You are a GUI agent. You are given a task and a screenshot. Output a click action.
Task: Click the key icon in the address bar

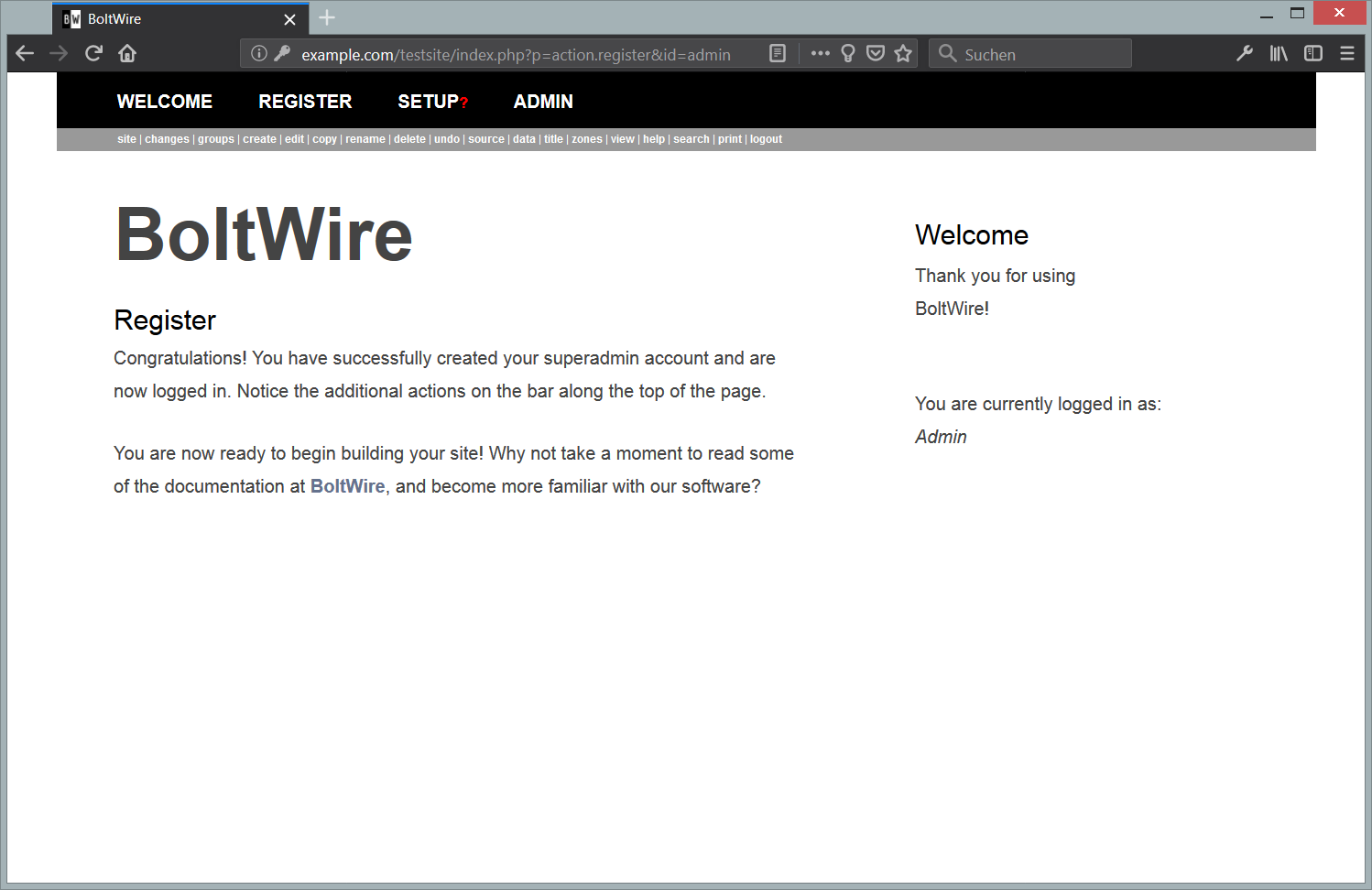pyautogui.click(x=282, y=53)
